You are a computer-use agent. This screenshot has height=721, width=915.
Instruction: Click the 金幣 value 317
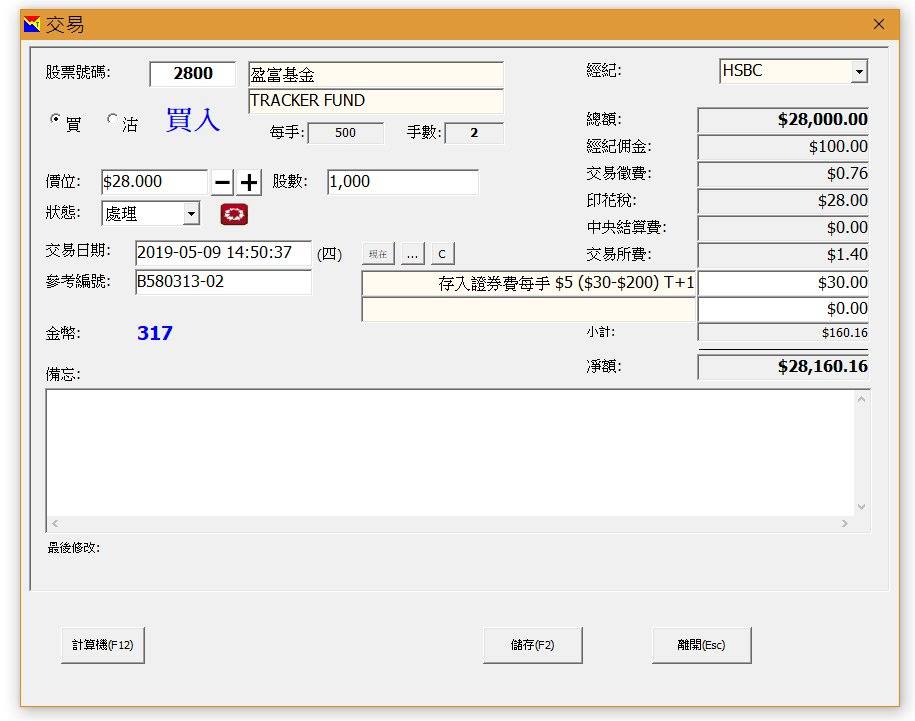tap(155, 334)
